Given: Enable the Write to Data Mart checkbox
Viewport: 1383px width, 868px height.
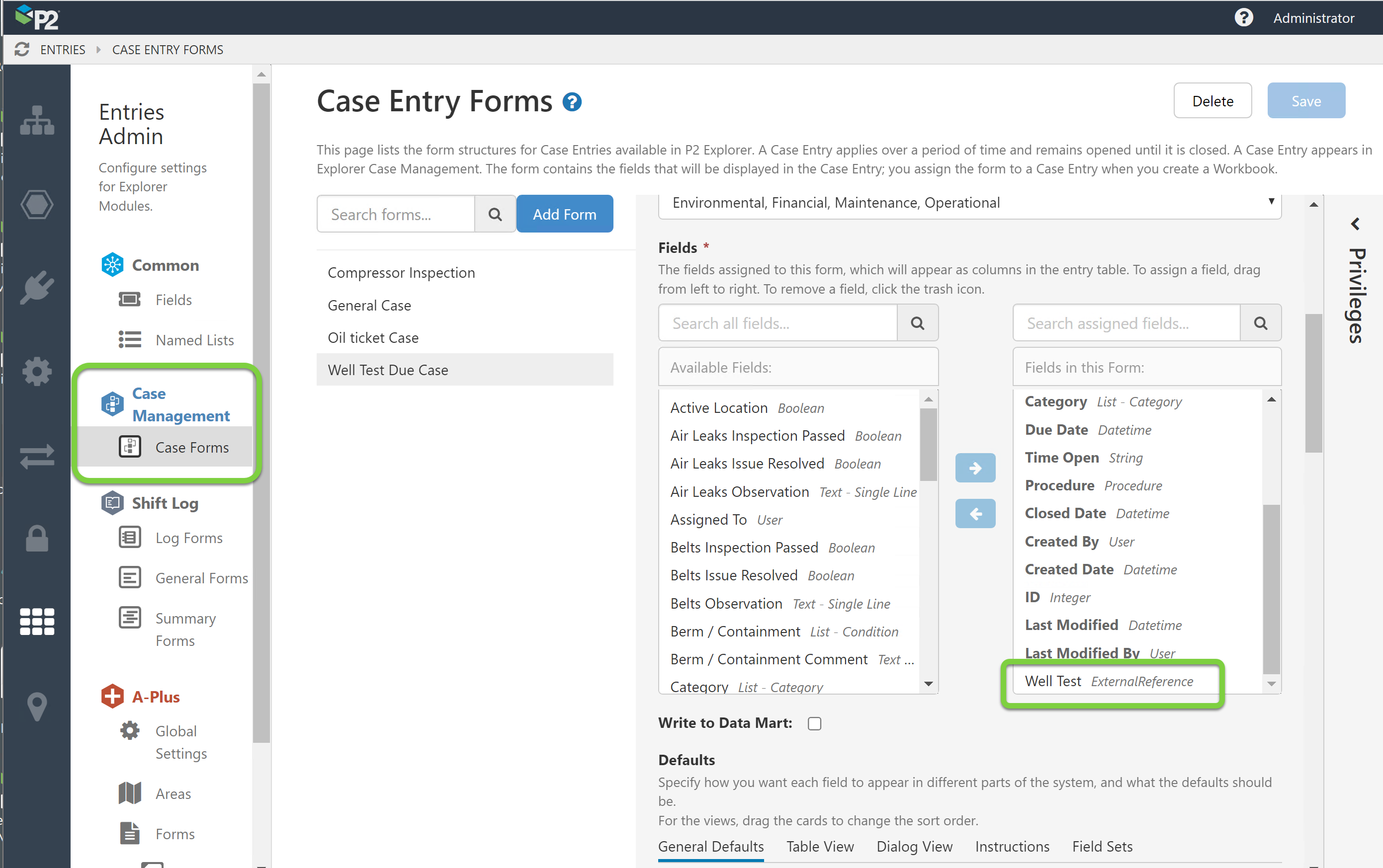Looking at the screenshot, I should coord(814,723).
